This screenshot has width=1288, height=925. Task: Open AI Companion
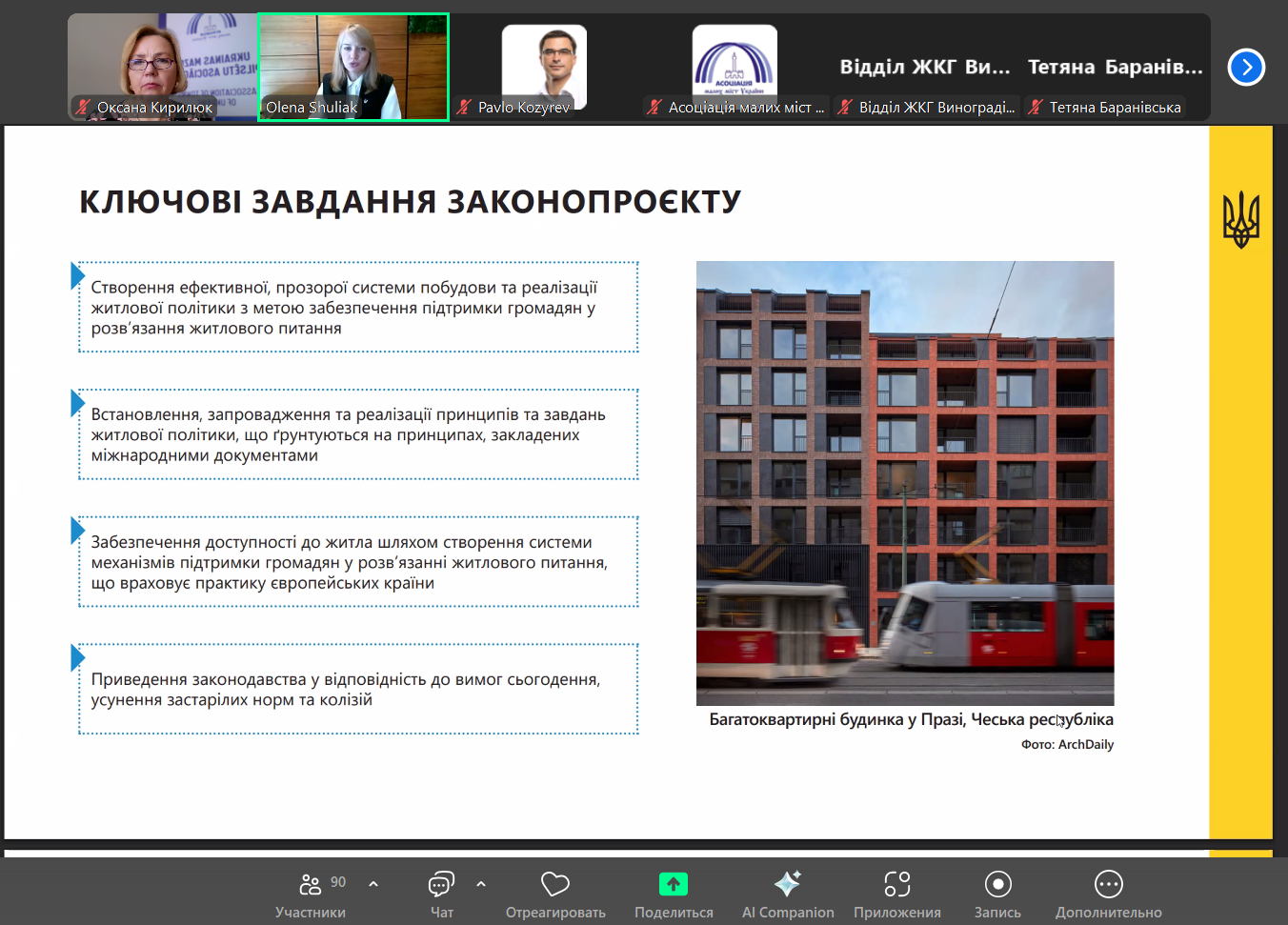click(788, 895)
